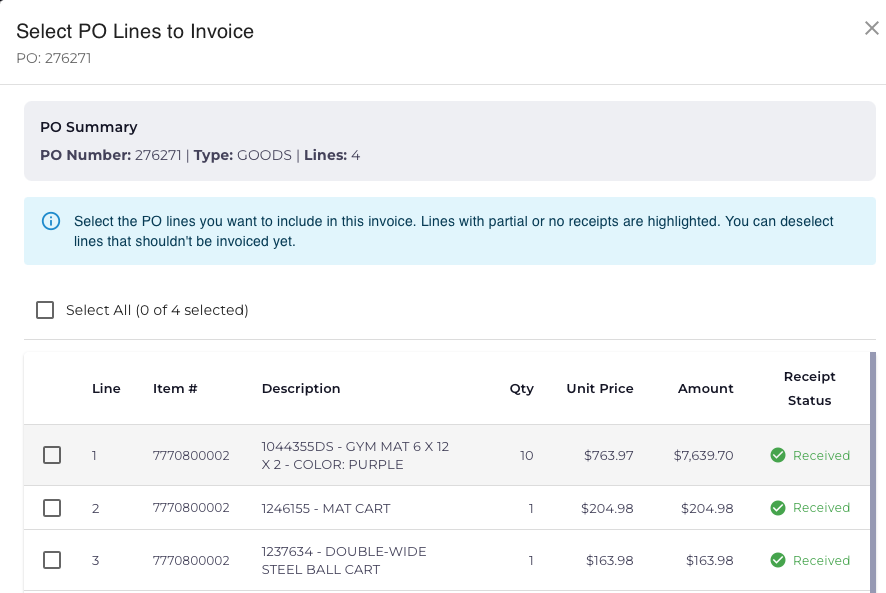Click the blue info icon in banner
This screenshot has width=886, height=593.
click(51, 221)
